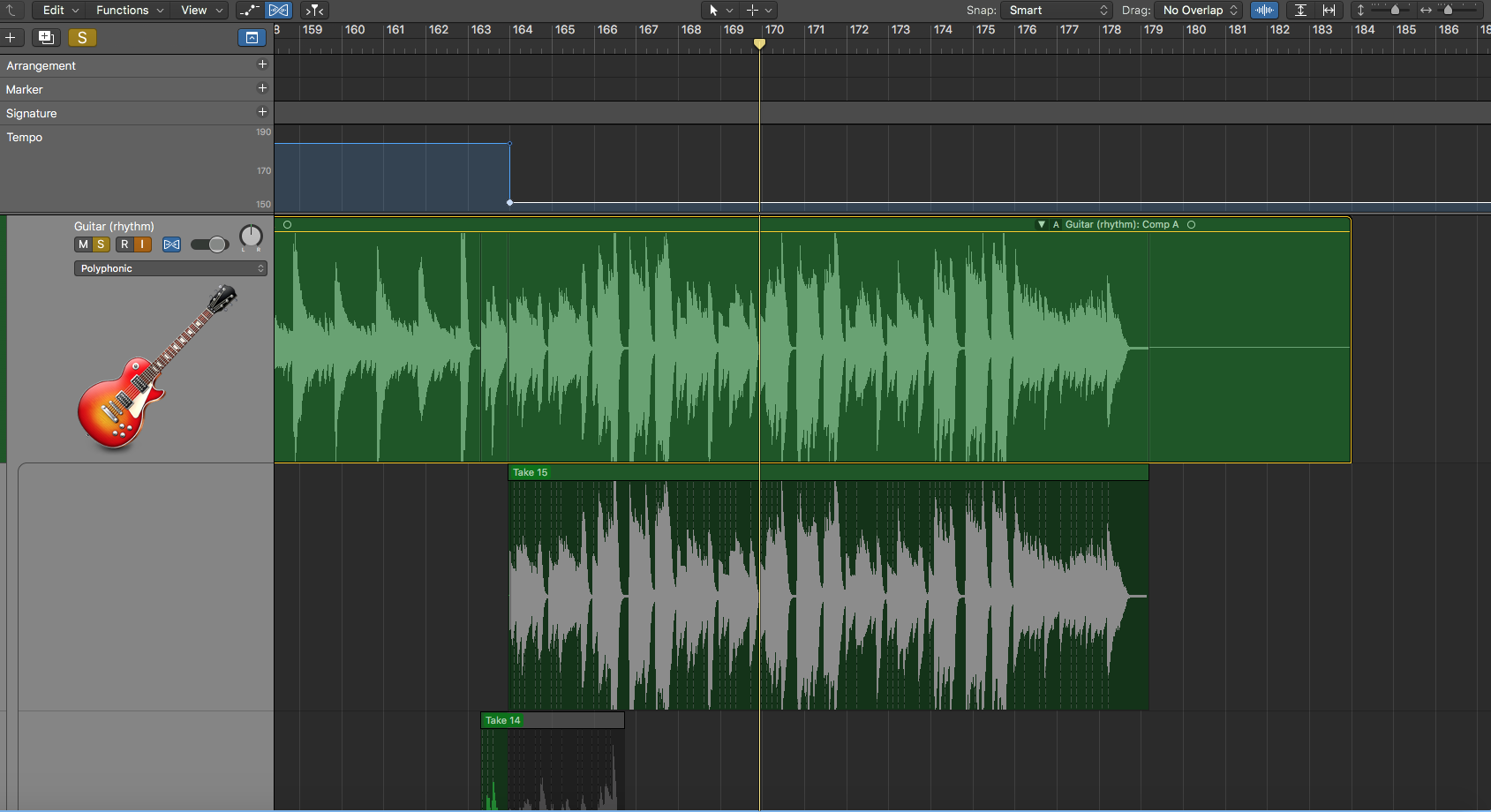The height and width of the screenshot is (812, 1491).
Task: Toggle the Catch Playhead button
Action: tap(314, 10)
